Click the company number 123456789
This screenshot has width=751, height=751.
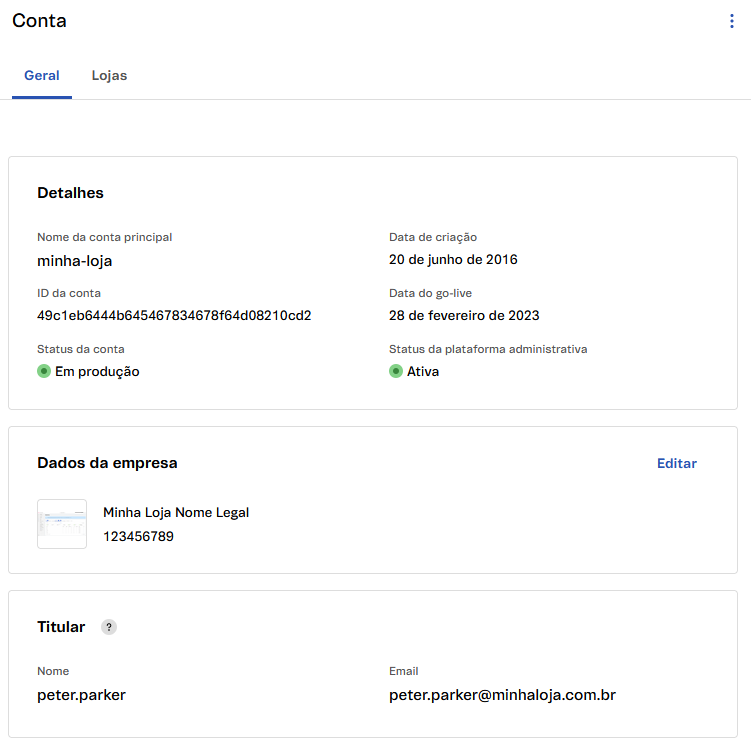coord(138,537)
